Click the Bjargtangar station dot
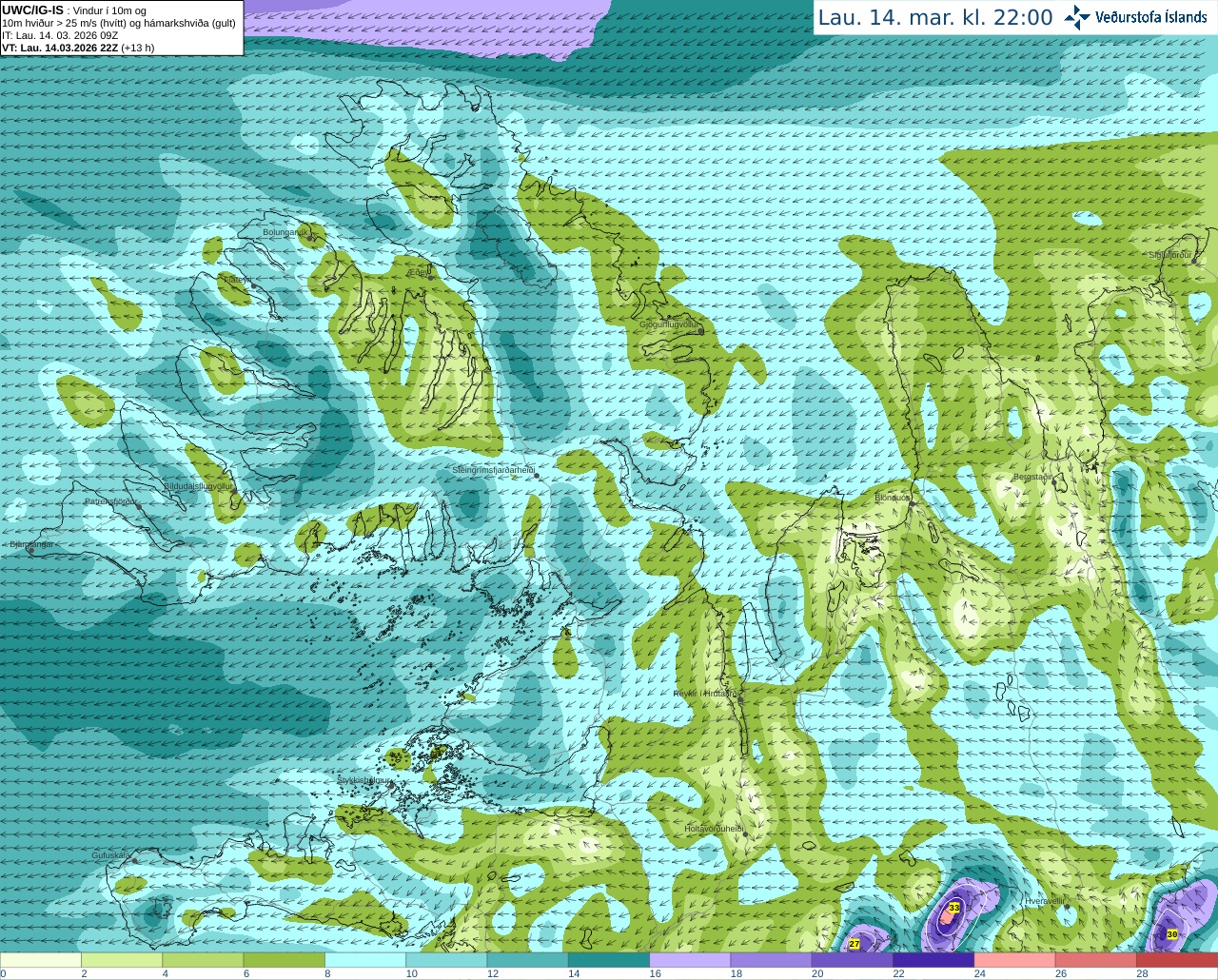 pos(31,550)
